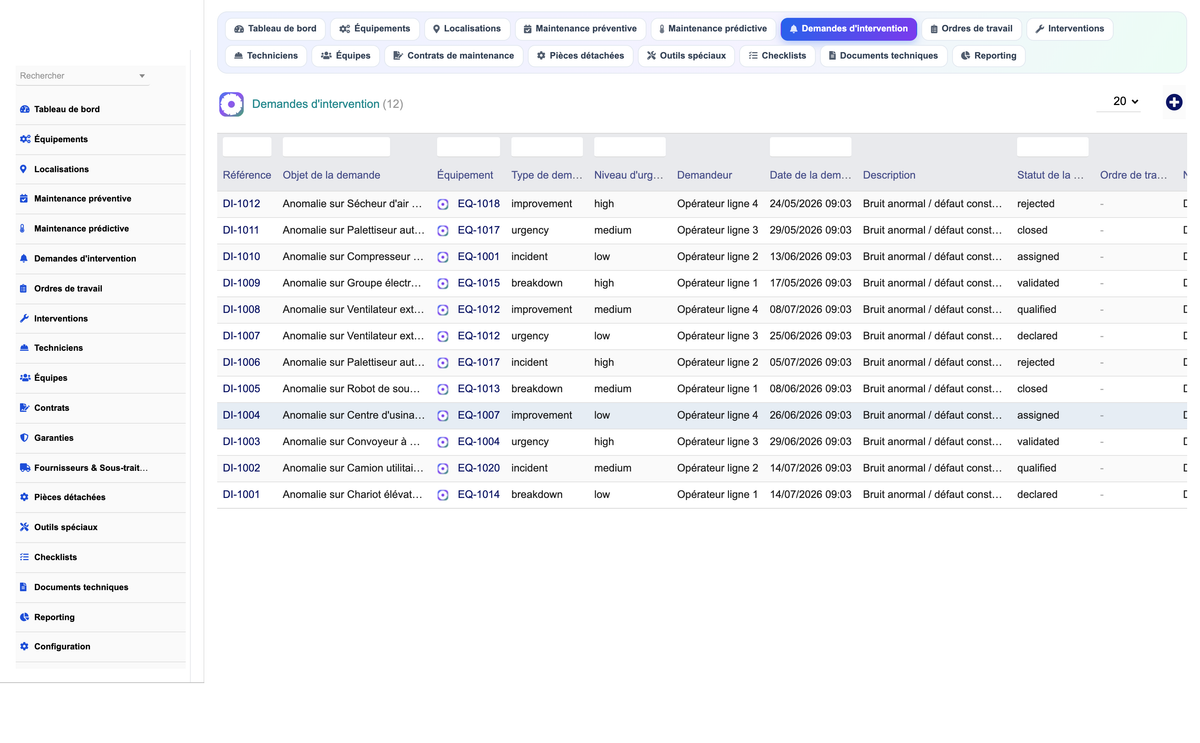Click the equipment icon next to EQ-1007

[x=443, y=415]
